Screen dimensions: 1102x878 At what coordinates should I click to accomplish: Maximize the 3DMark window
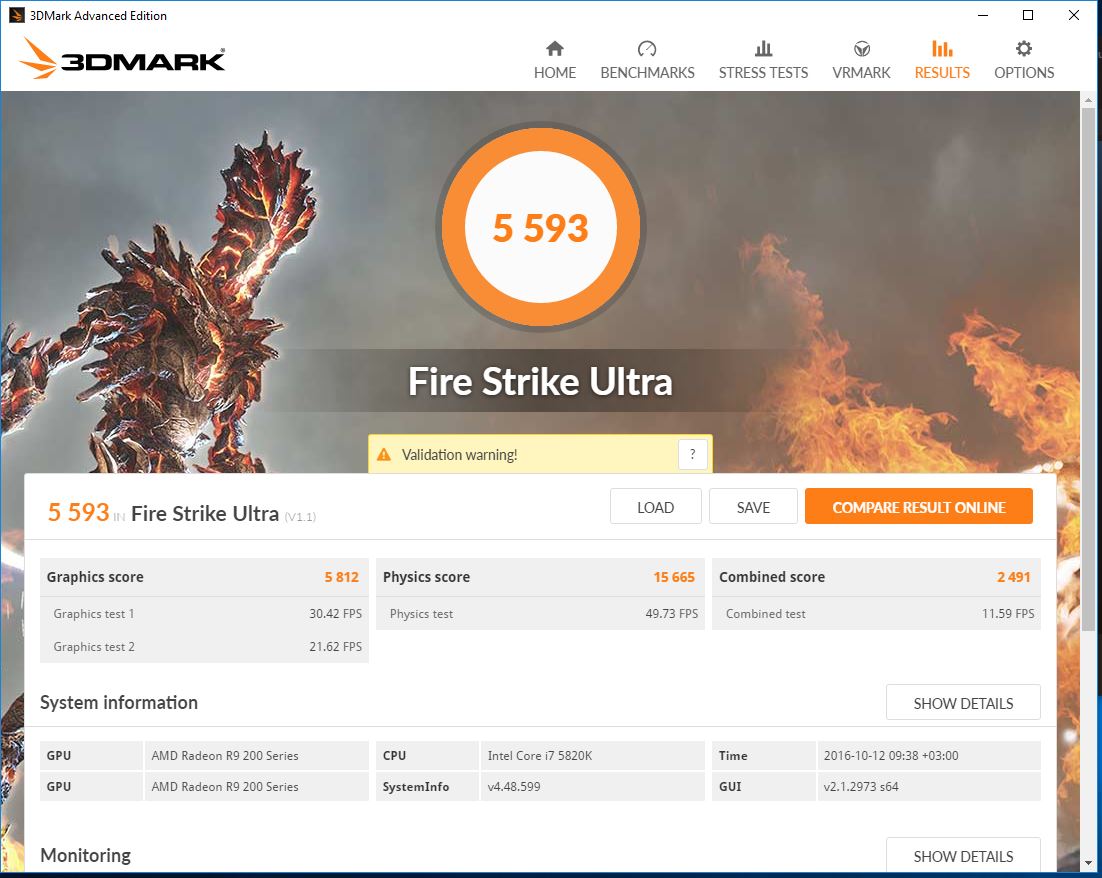click(x=1028, y=15)
